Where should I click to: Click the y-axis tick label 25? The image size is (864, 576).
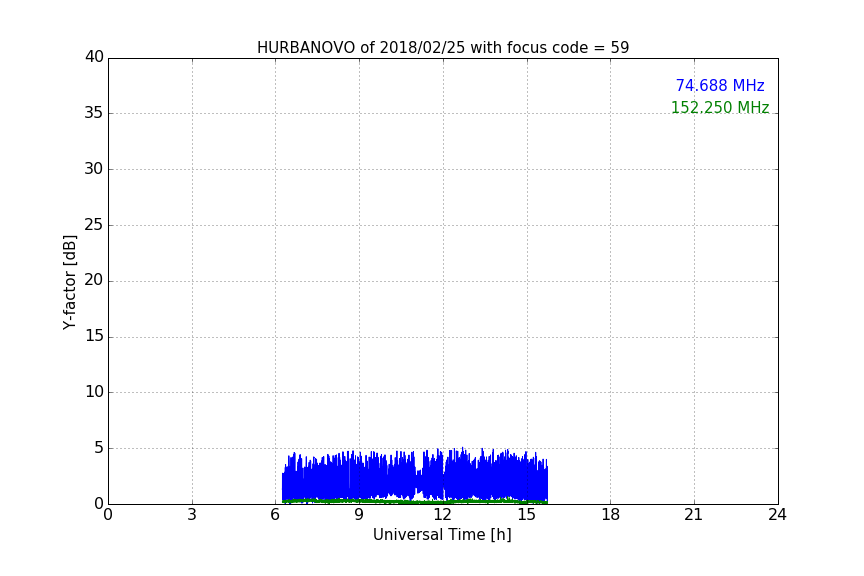point(94,224)
